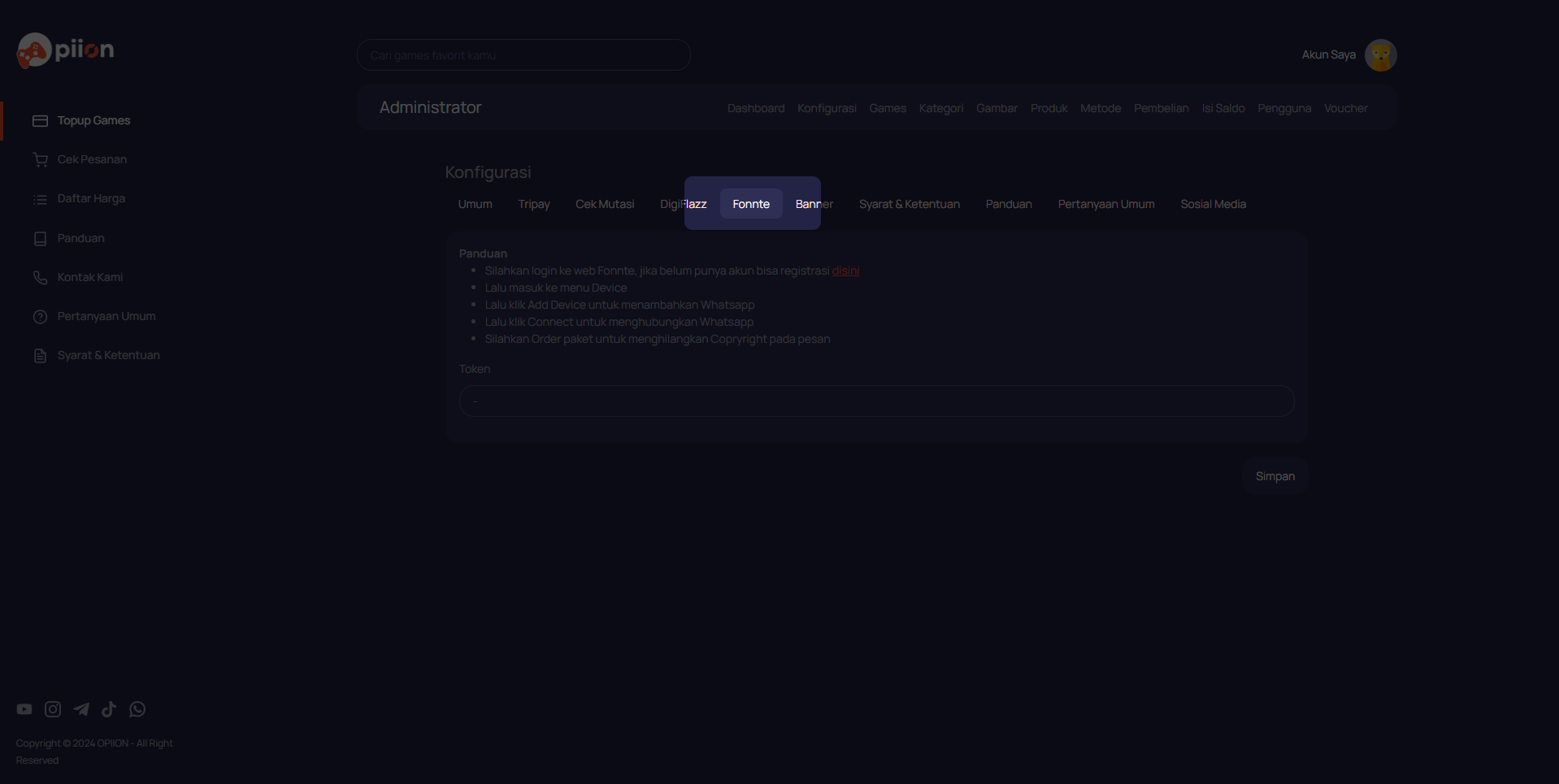
Task: Click the Copyright 2024 OPIION text
Action: click(94, 752)
